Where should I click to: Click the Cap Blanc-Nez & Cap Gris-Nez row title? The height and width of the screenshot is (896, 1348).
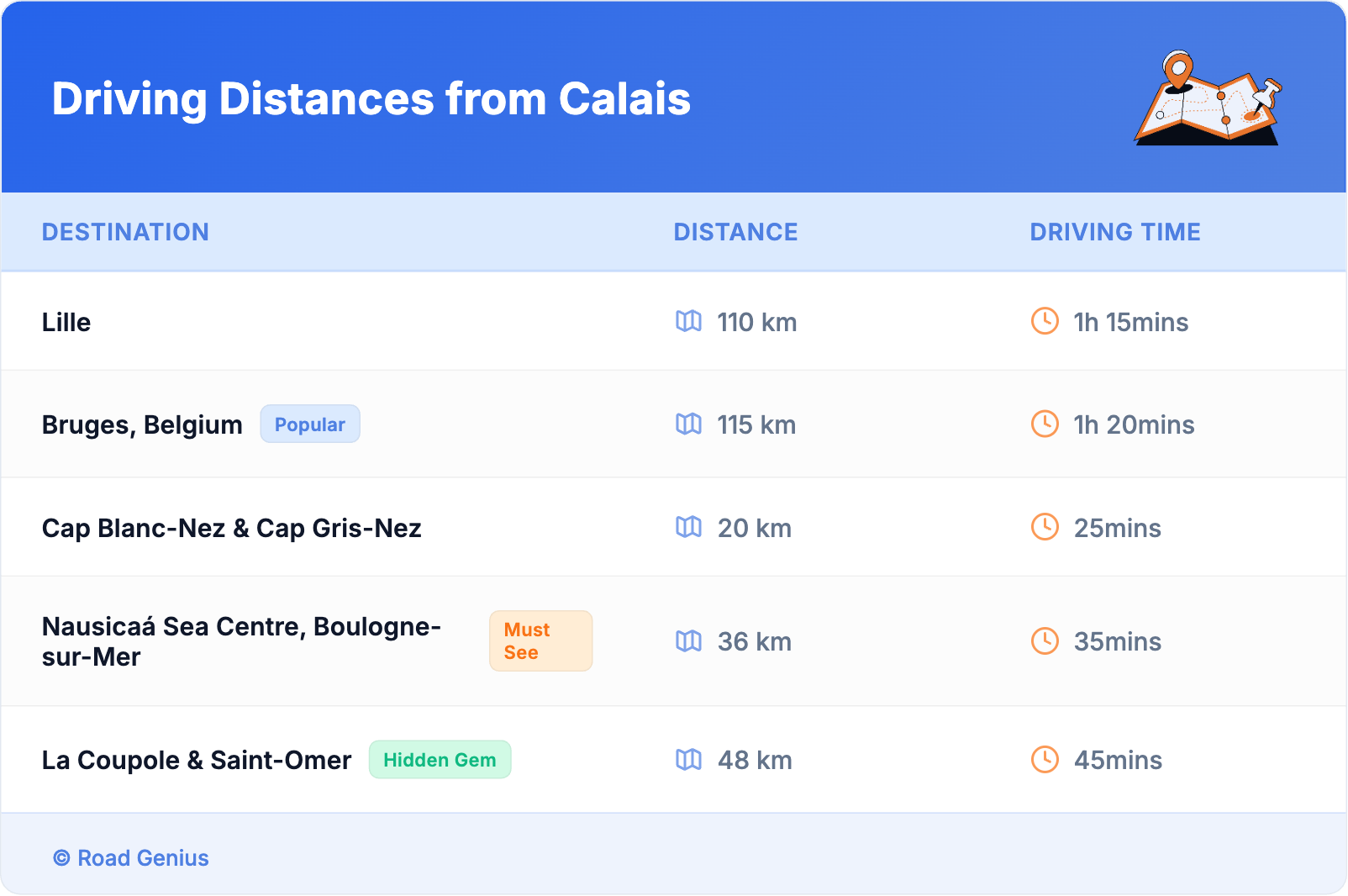(232, 528)
